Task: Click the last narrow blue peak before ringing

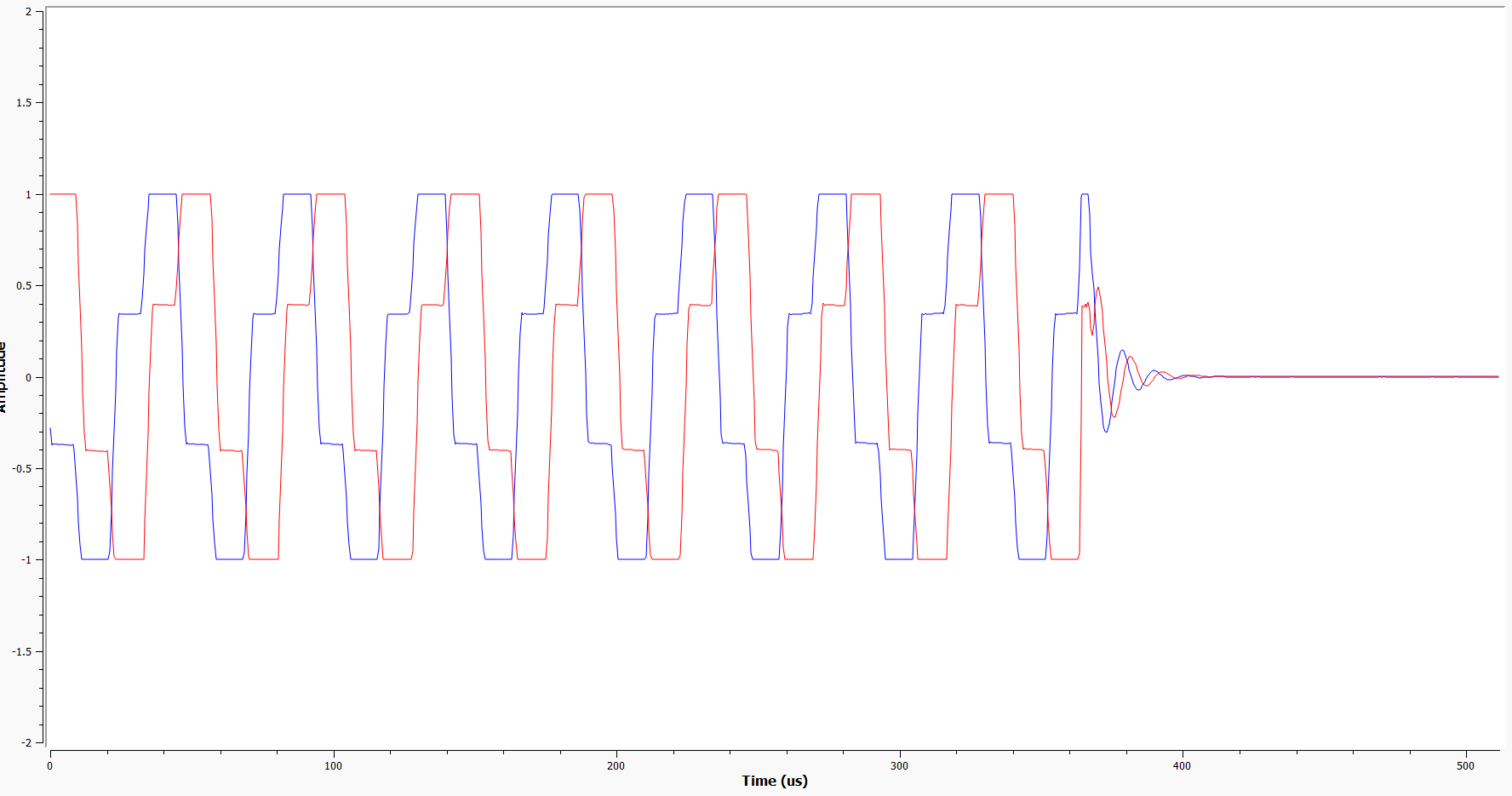Action: click(x=1085, y=195)
